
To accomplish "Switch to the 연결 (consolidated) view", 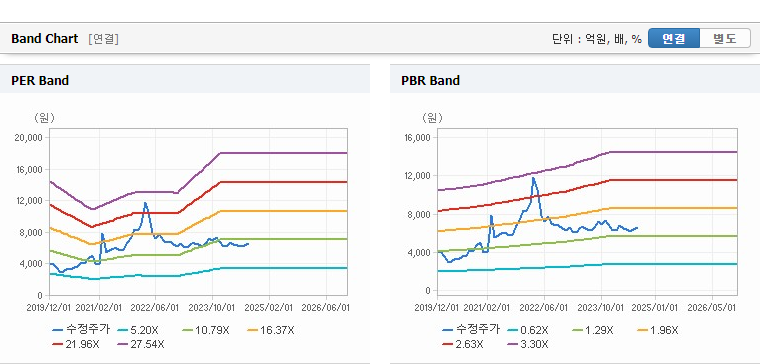I will pos(674,39).
